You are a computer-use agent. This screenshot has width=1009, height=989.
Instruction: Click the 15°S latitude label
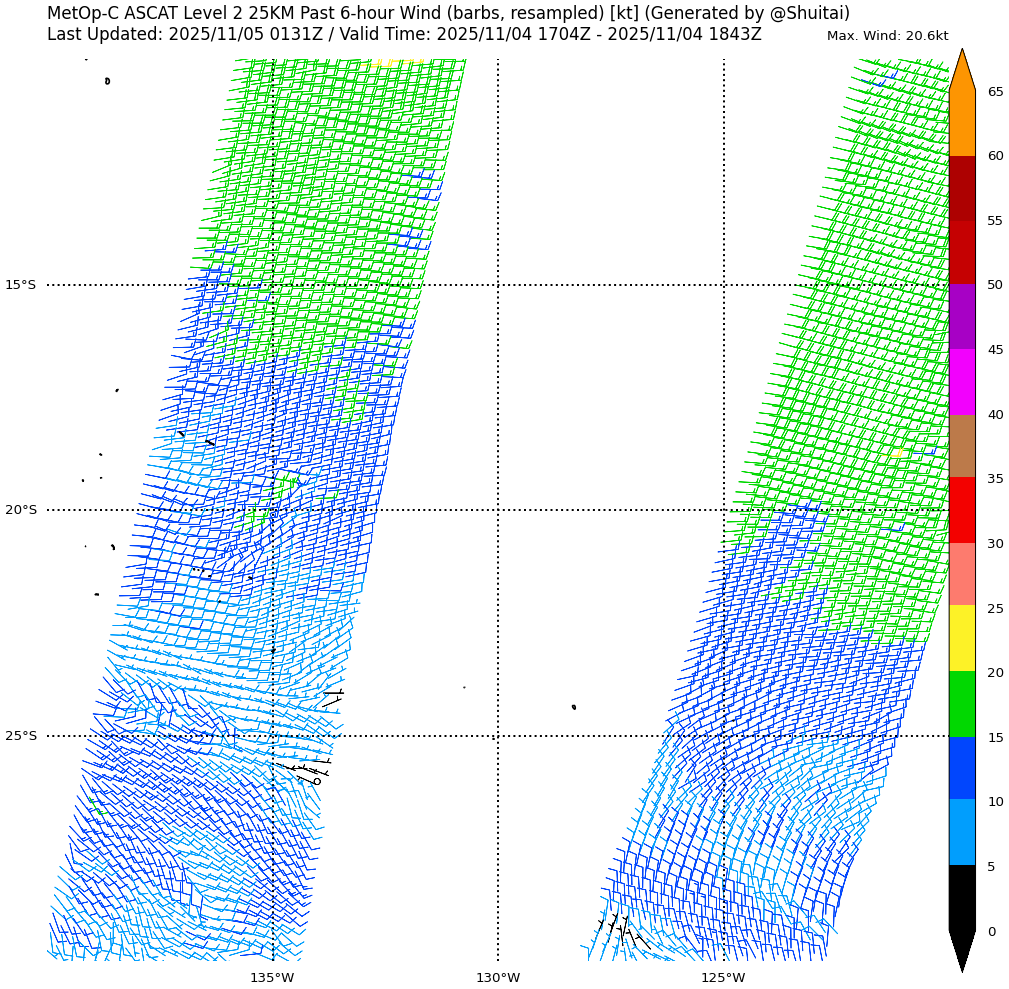20,285
